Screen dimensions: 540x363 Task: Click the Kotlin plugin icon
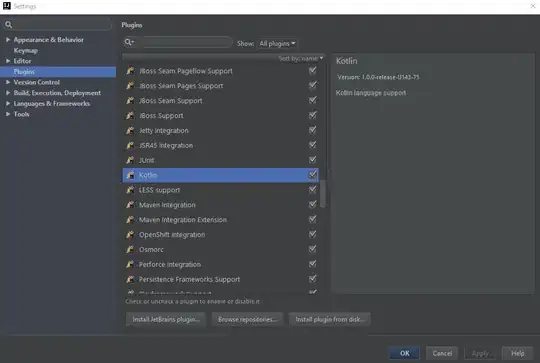130,175
